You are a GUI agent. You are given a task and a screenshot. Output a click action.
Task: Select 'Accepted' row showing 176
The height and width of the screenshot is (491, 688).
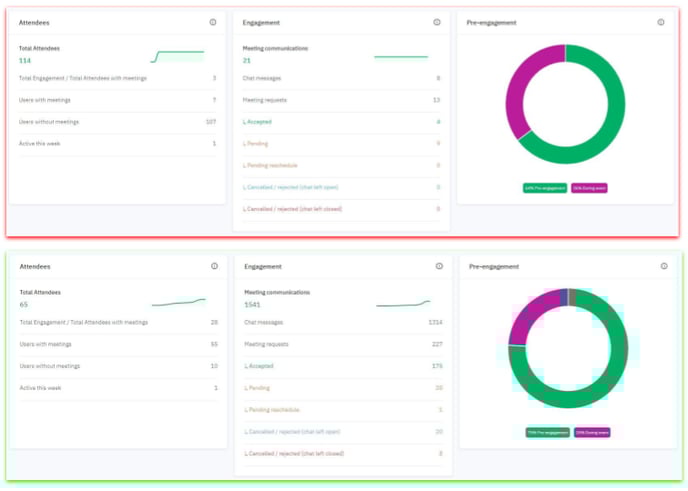click(343, 366)
